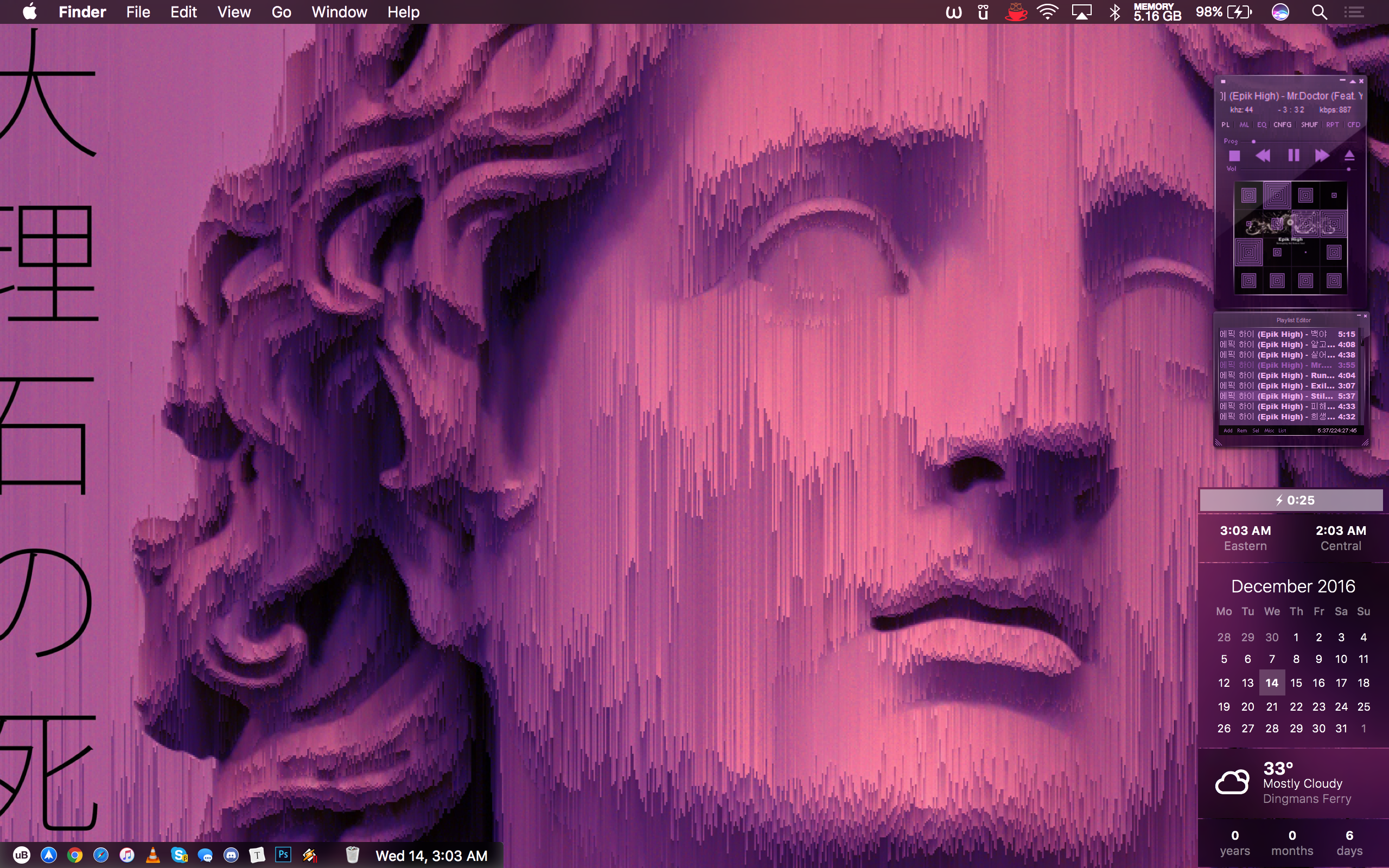Click the red coffee cup menu icon

(x=1016, y=11)
